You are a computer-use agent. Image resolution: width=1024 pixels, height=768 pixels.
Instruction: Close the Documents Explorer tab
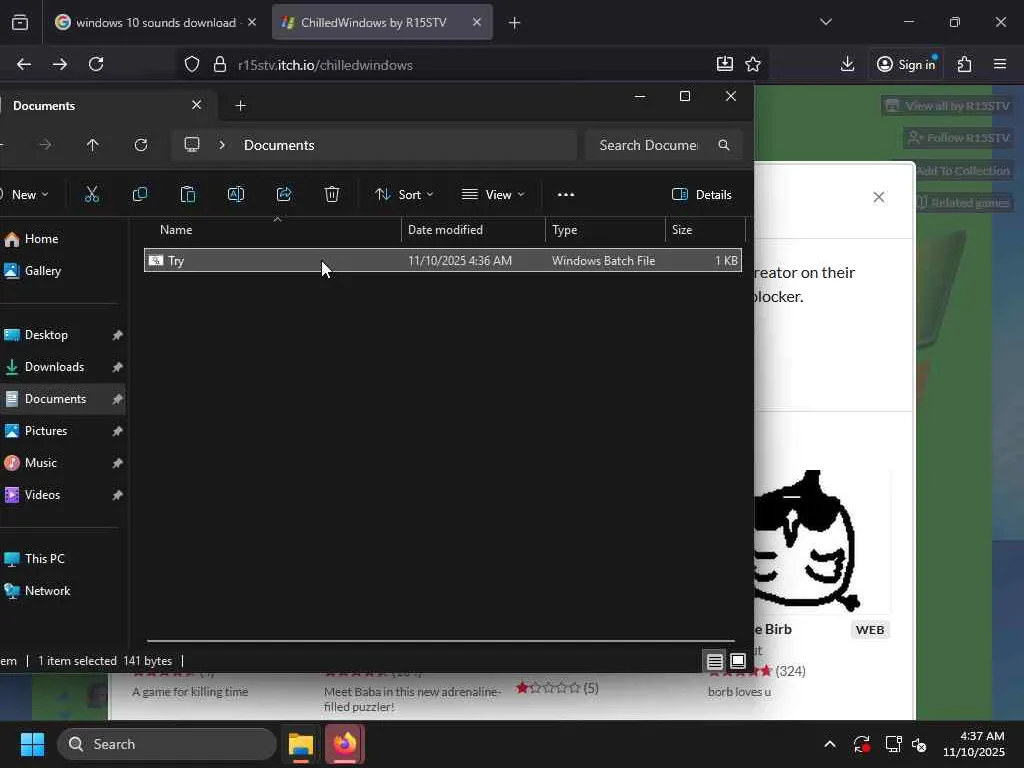196,105
